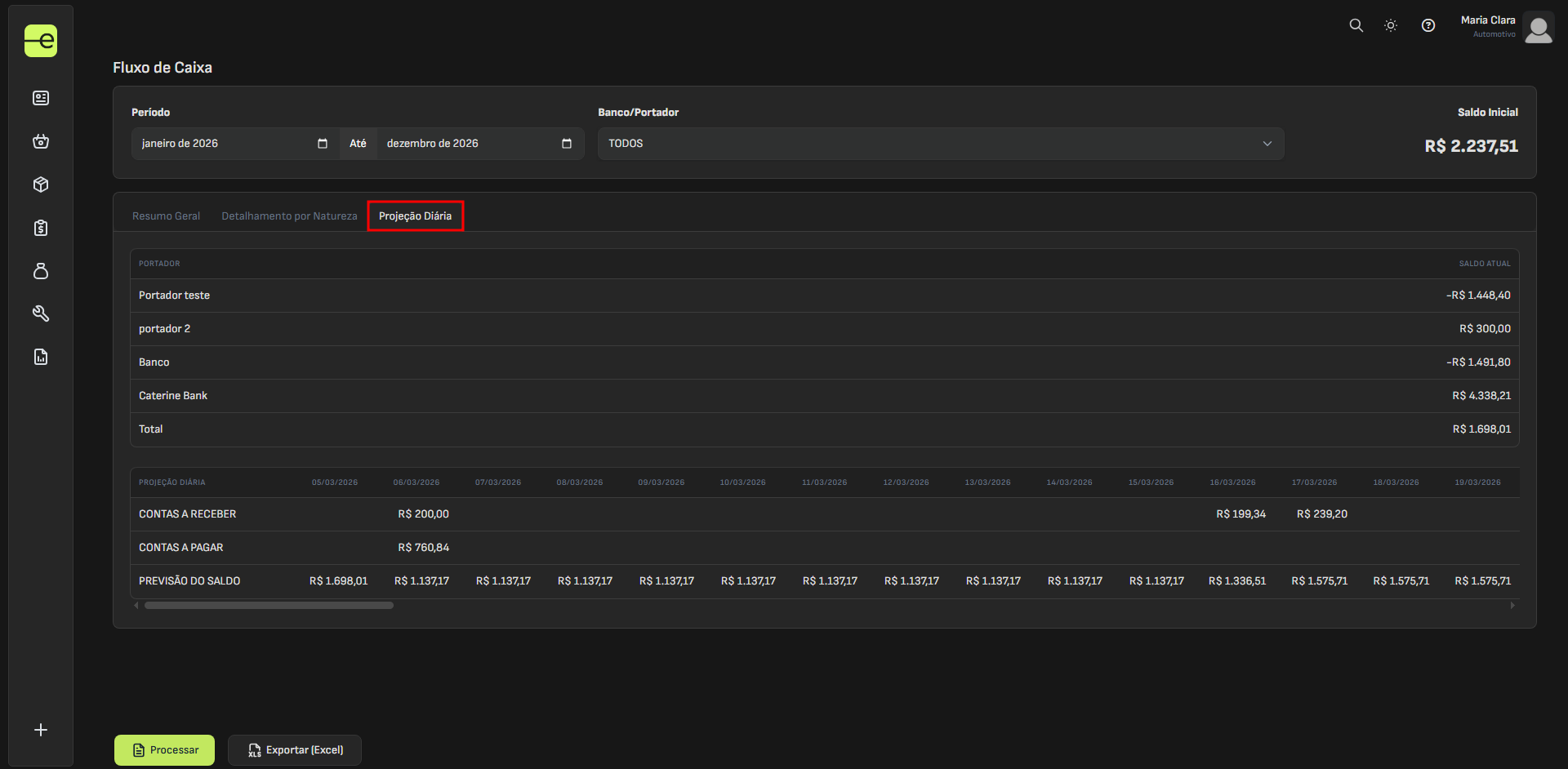Open calendar picker for dezembro de 2026
This screenshot has width=1568, height=769.
pos(567,144)
